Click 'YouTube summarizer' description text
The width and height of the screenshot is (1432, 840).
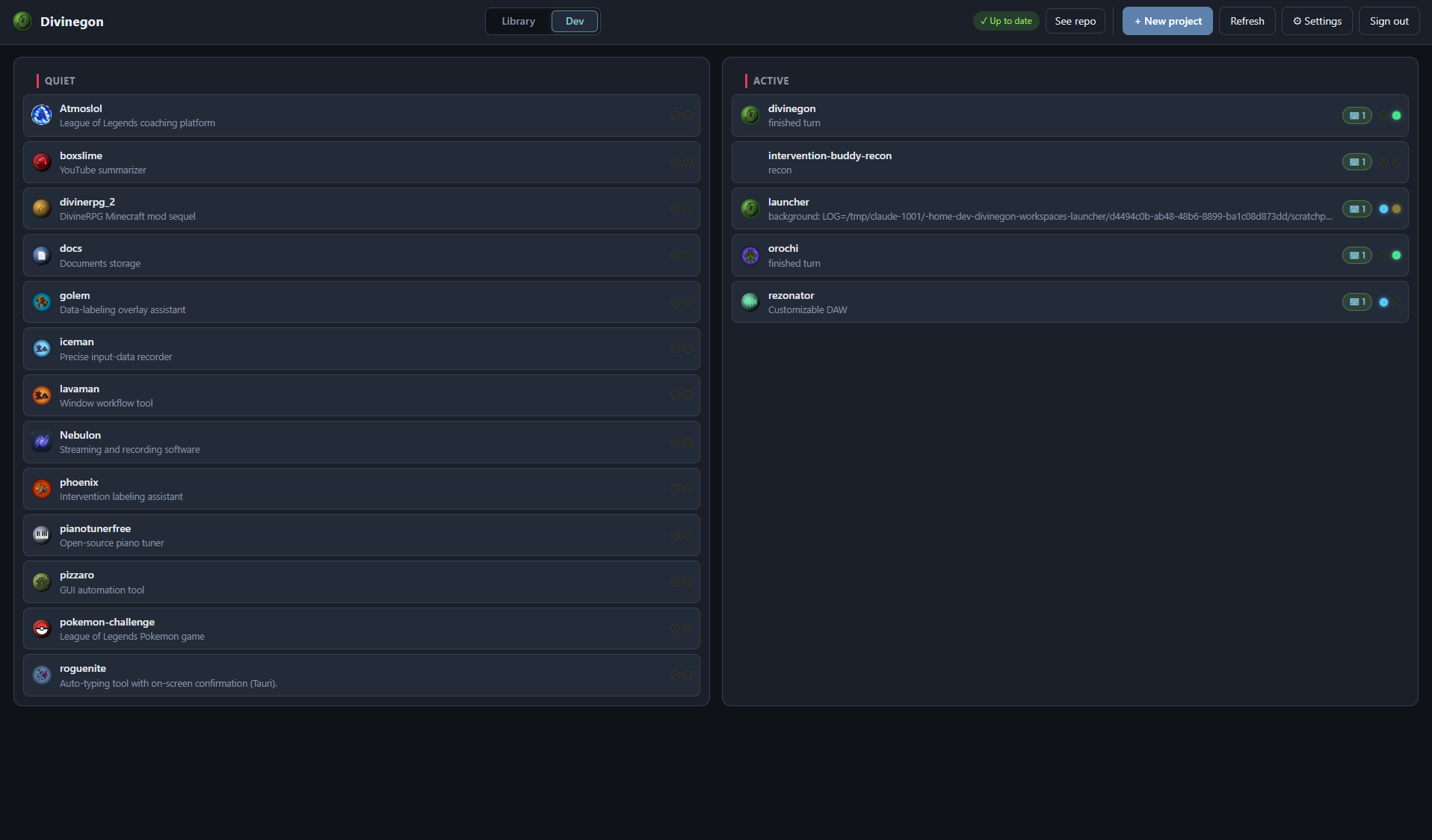pyautogui.click(x=103, y=170)
